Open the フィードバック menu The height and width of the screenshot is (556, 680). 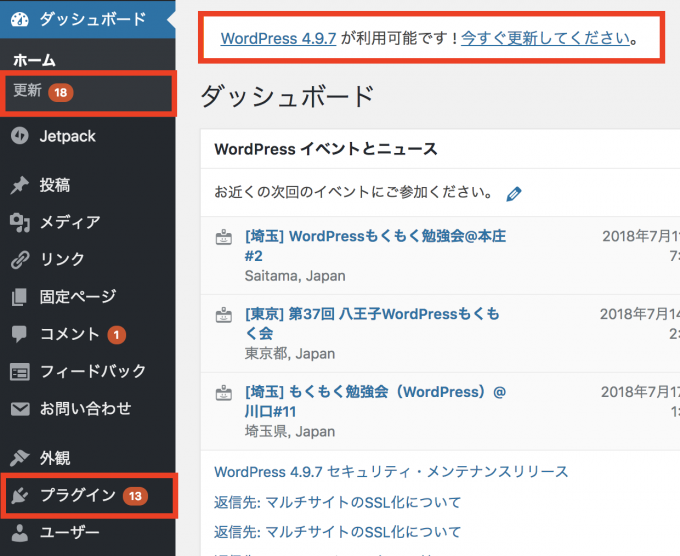(x=88, y=372)
